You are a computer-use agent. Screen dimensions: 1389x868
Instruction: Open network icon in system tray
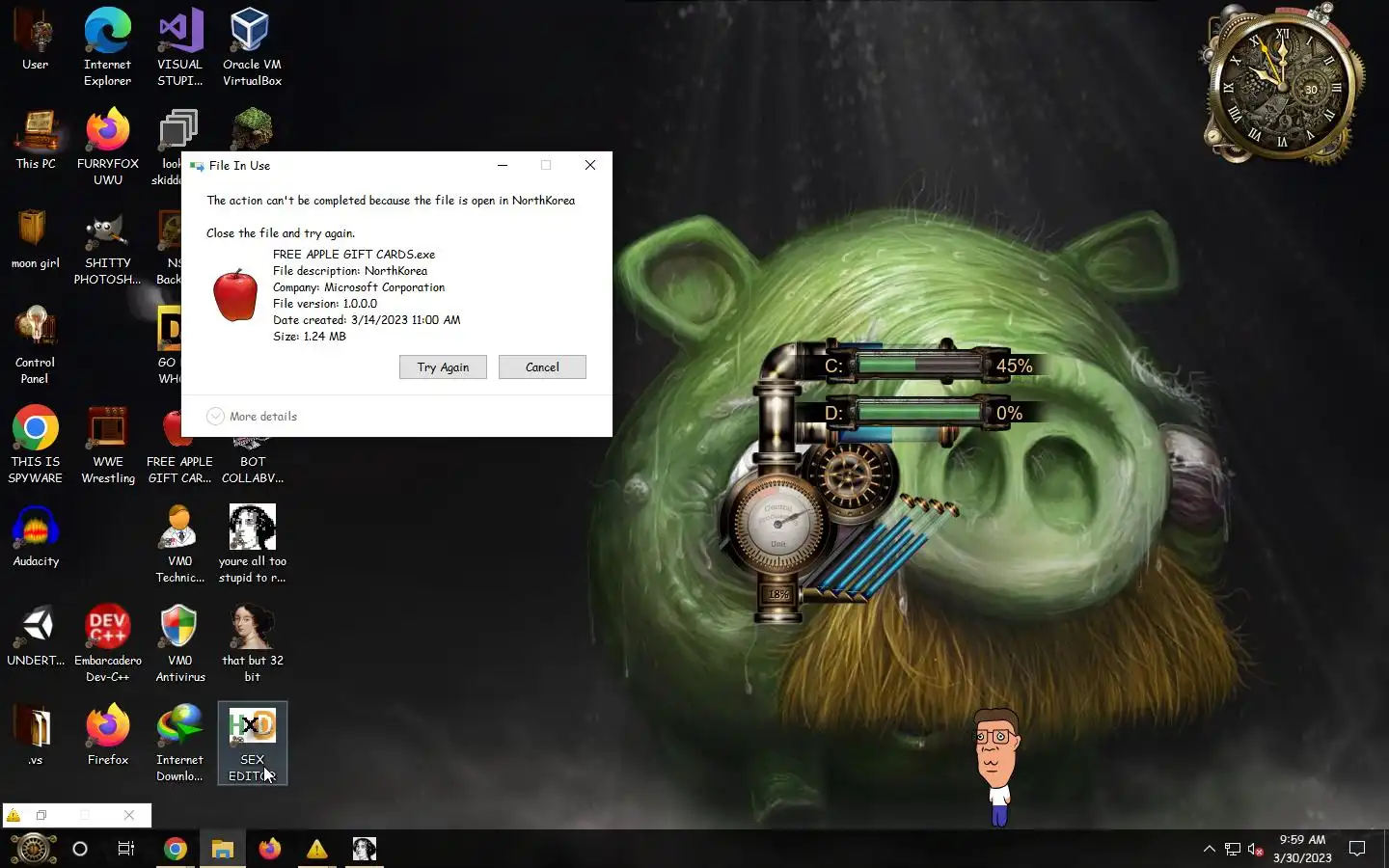coord(1233,849)
